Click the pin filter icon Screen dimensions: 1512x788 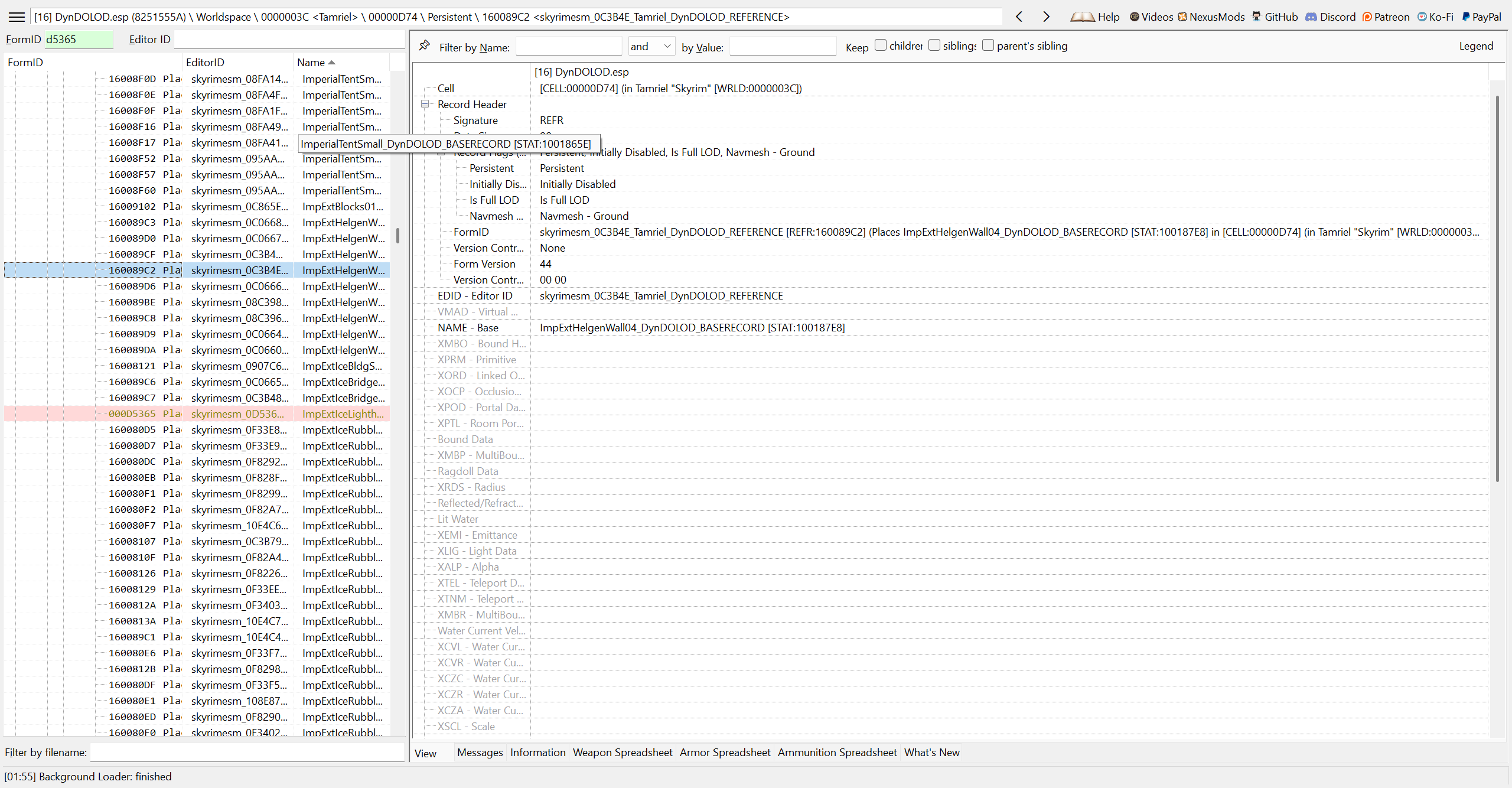pos(424,45)
